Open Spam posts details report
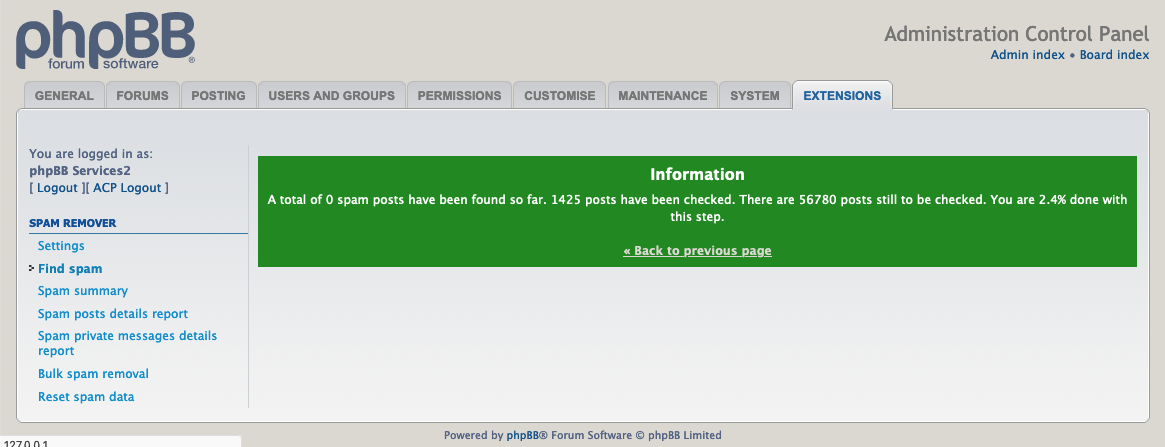The height and width of the screenshot is (447, 1165). [x=113, y=314]
